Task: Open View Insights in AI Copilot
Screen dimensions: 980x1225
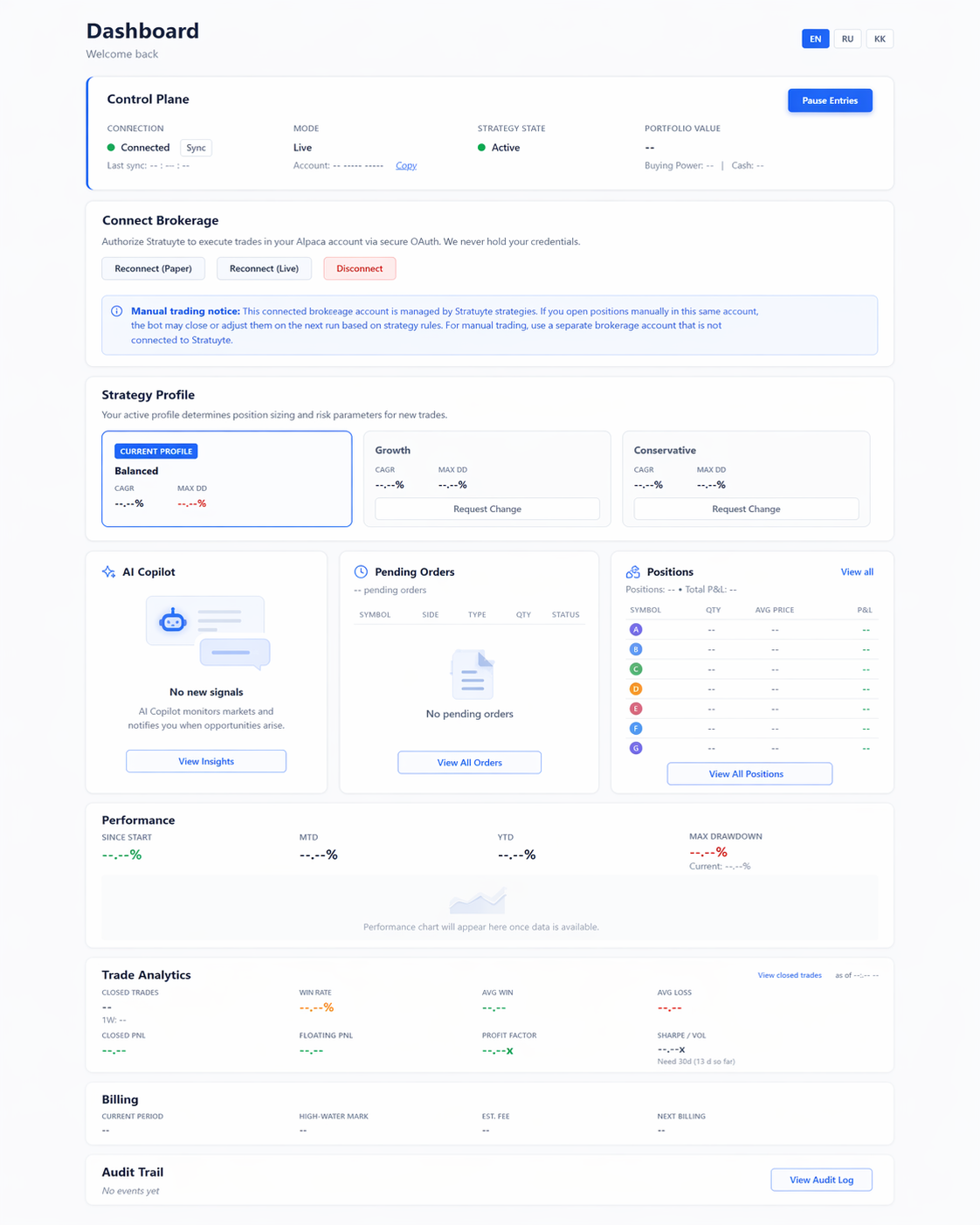Action: [206, 762]
